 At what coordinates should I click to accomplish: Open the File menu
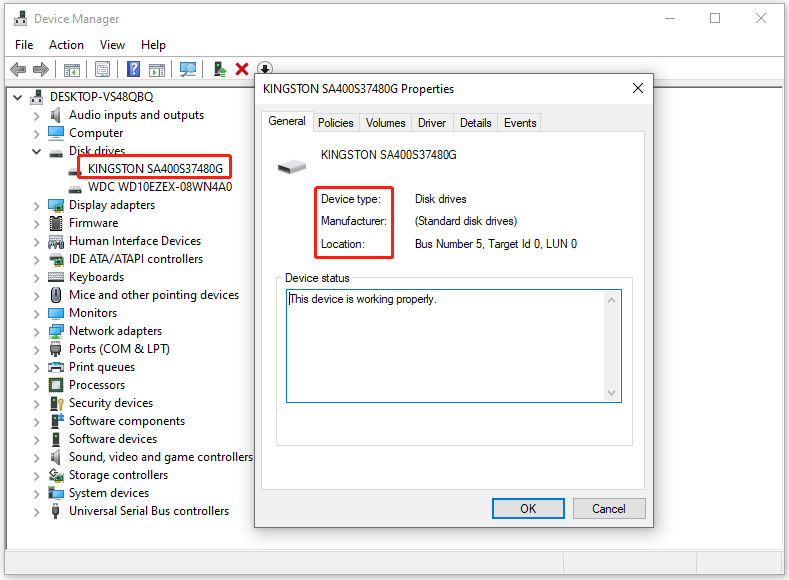click(x=24, y=45)
